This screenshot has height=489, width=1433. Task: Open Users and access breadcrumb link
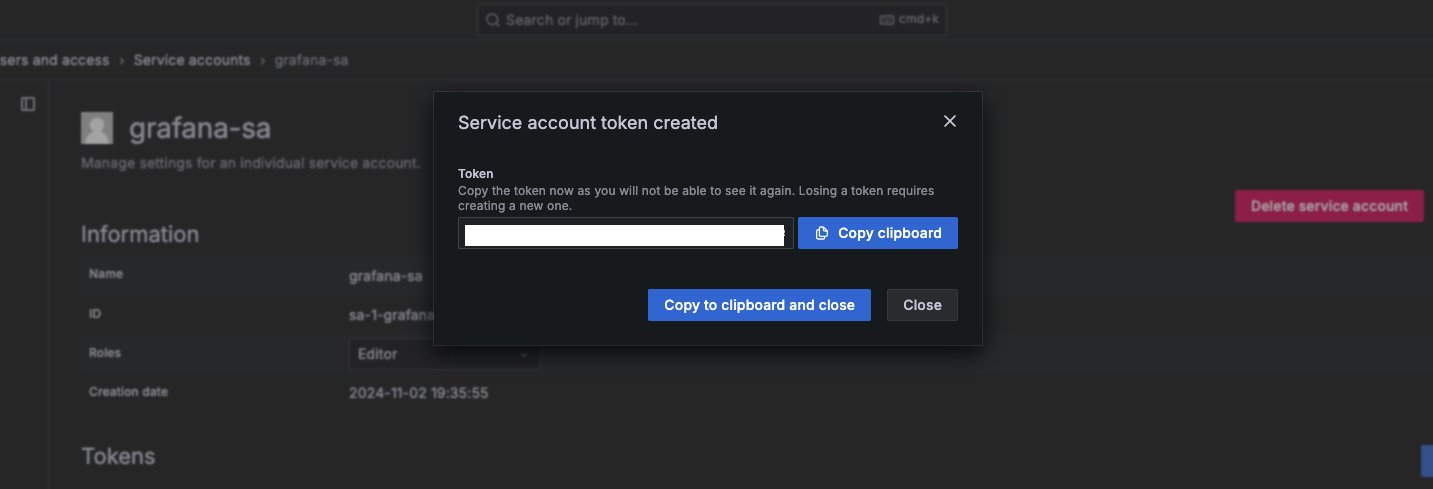55,60
